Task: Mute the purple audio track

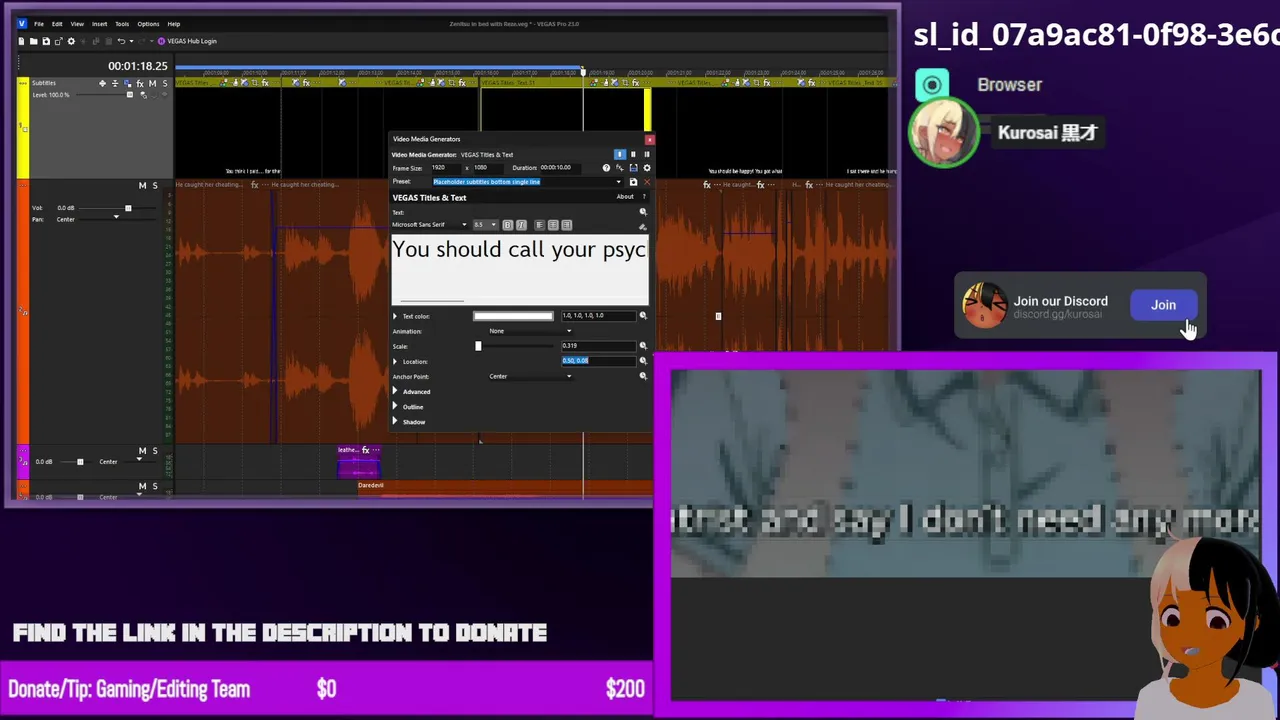Action: pos(142,451)
